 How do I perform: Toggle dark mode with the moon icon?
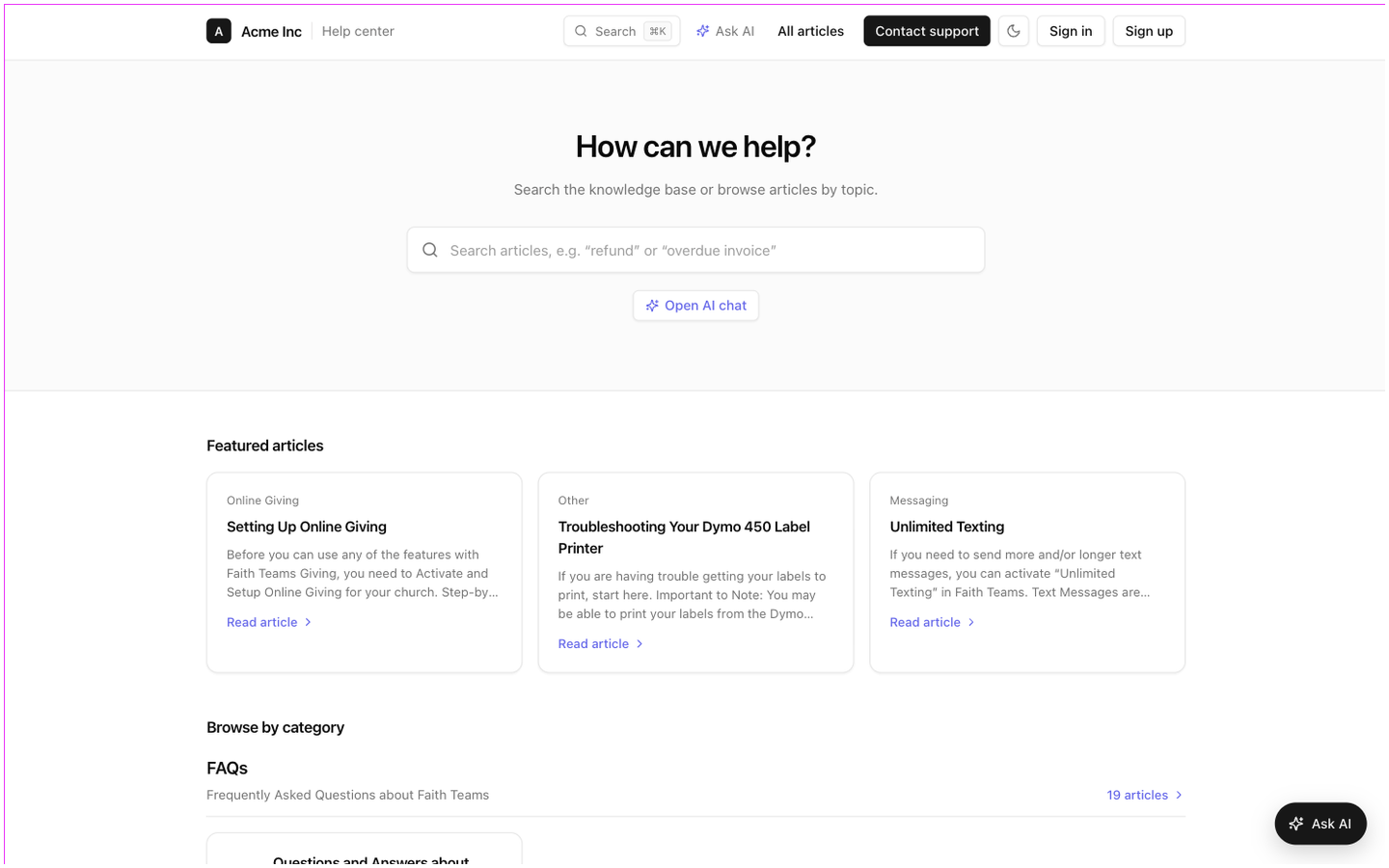click(1013, 31)
